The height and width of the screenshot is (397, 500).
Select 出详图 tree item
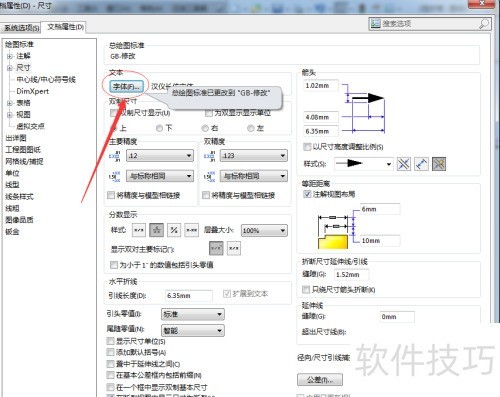[16, 138]
